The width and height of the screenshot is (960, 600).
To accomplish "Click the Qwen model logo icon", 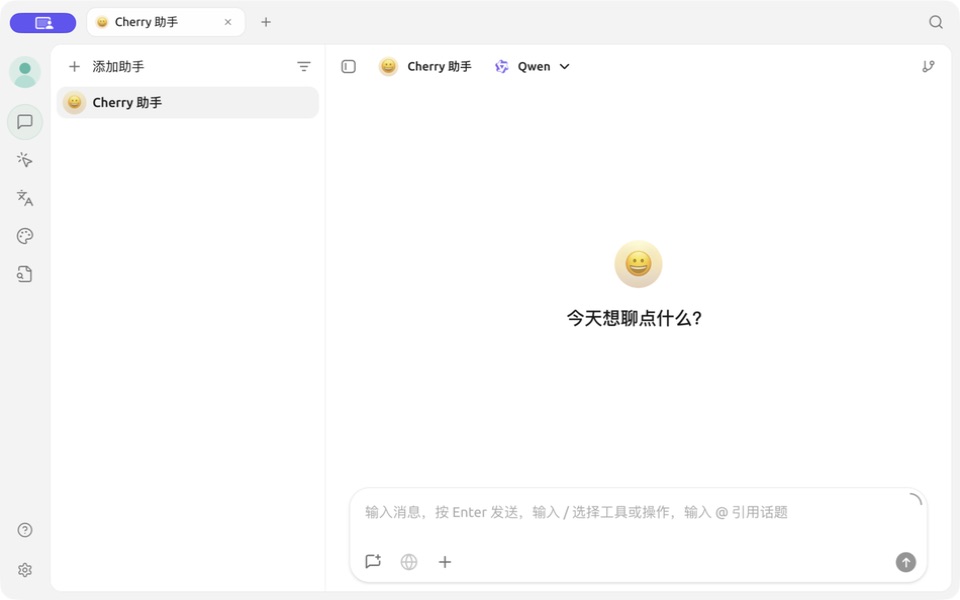I will tap(502, 66).
